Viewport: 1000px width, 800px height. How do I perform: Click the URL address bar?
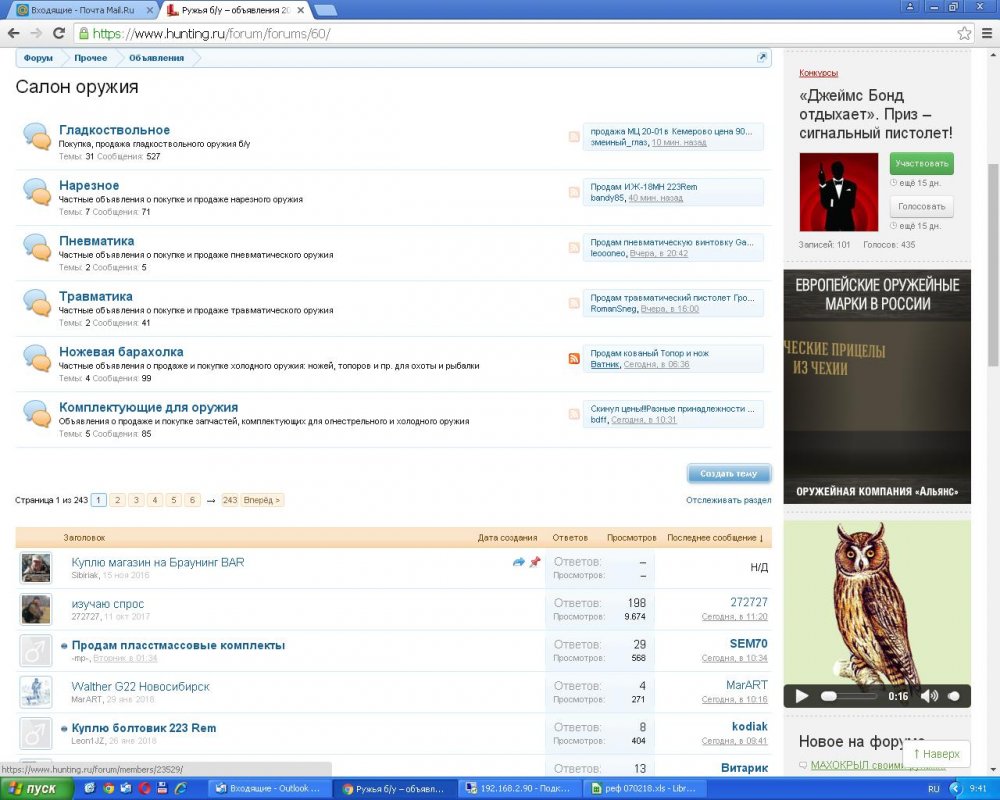click(x=500, y=33)
